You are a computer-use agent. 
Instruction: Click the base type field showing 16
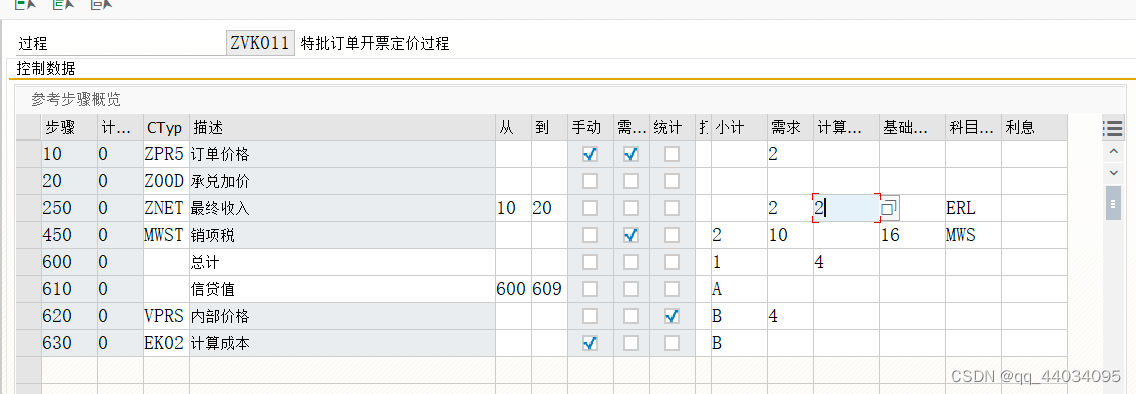click(x=912, y=235)
